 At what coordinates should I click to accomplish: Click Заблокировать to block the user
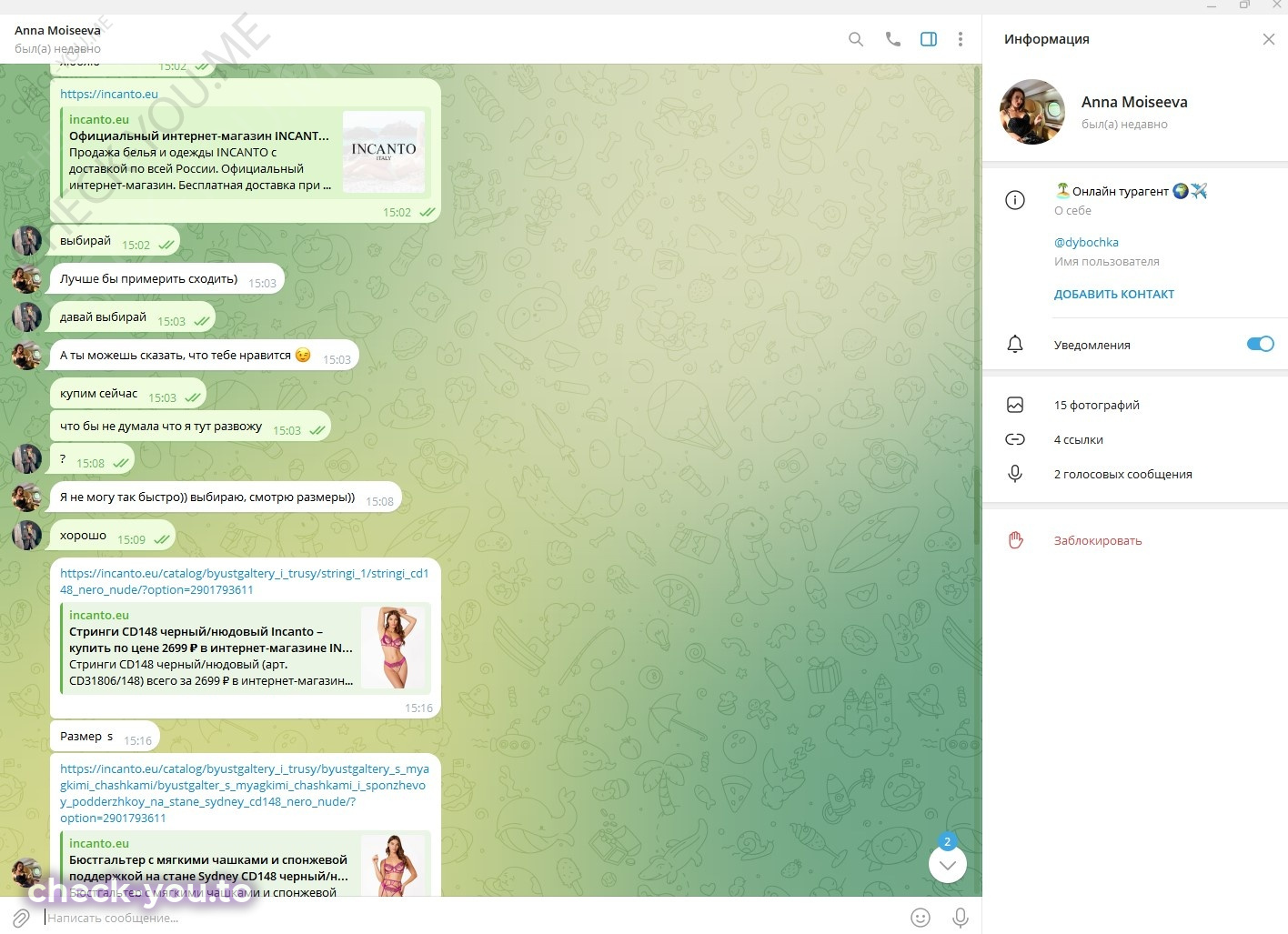(1098, 540)
